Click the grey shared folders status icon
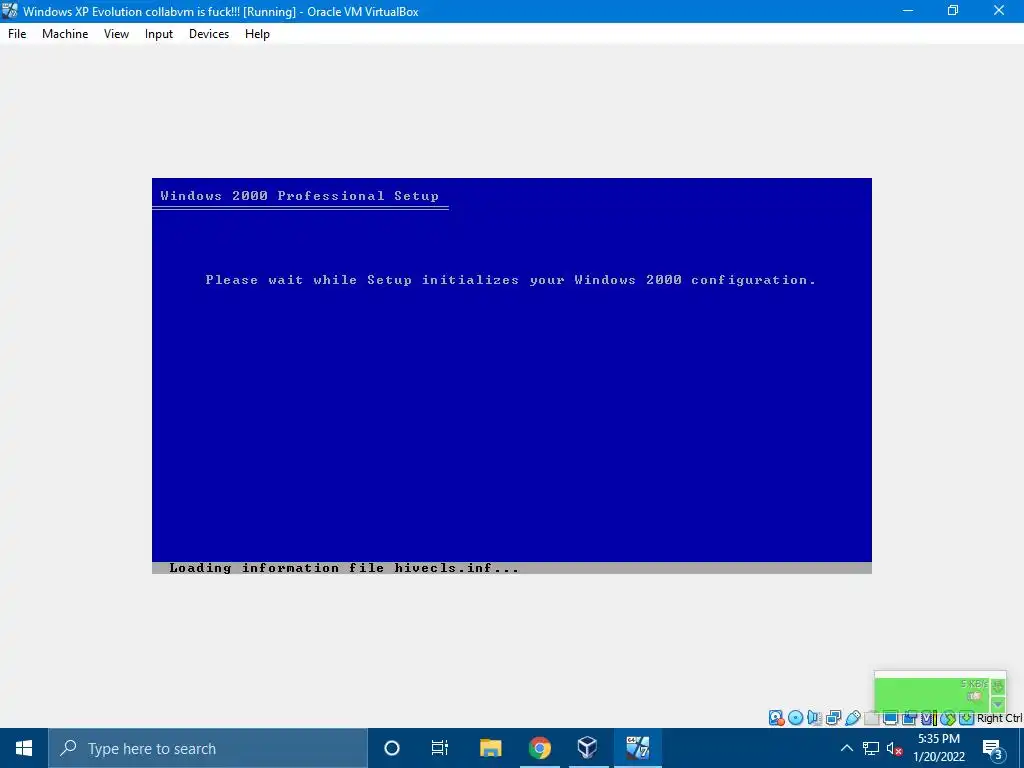 point(871,718)
